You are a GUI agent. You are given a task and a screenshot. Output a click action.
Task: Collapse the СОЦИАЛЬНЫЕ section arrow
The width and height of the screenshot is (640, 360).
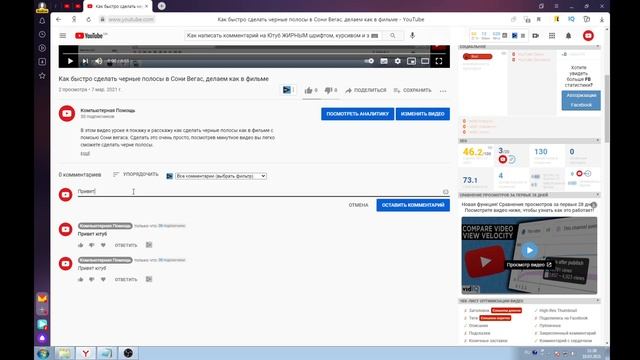tap(598, 47)
